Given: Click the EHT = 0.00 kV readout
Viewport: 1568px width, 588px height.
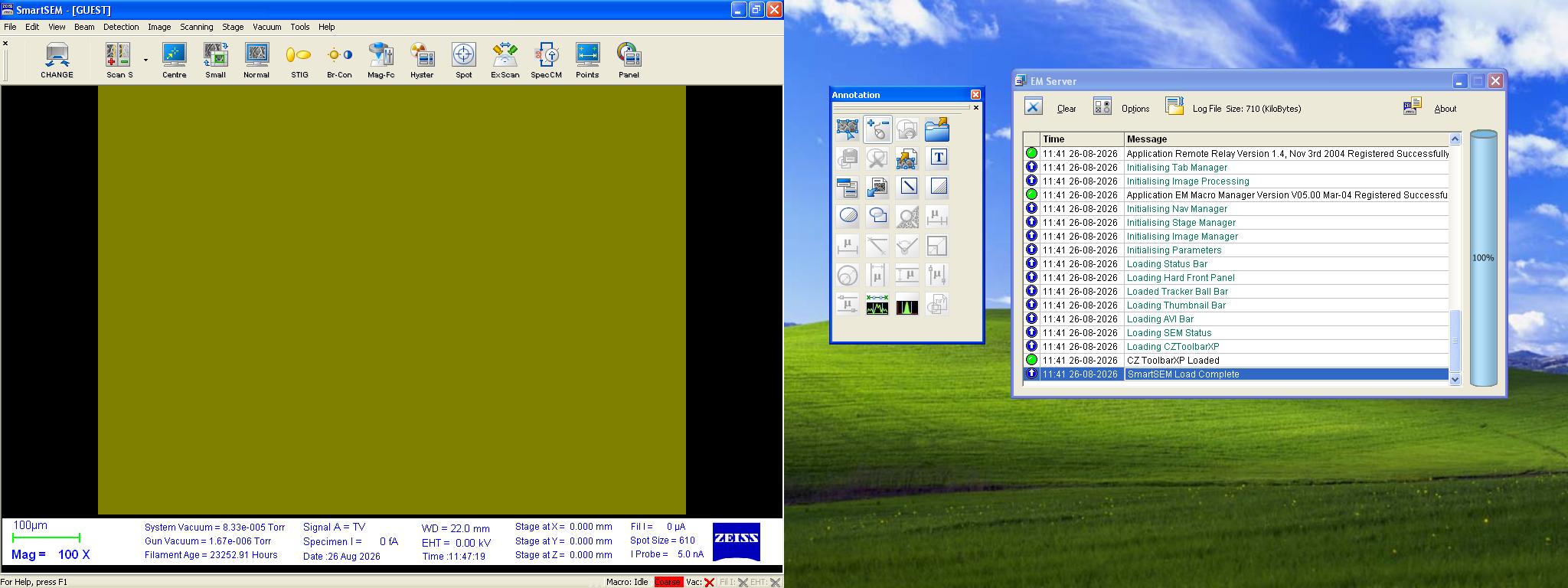Looking at the screenshot, I should 456,543.
